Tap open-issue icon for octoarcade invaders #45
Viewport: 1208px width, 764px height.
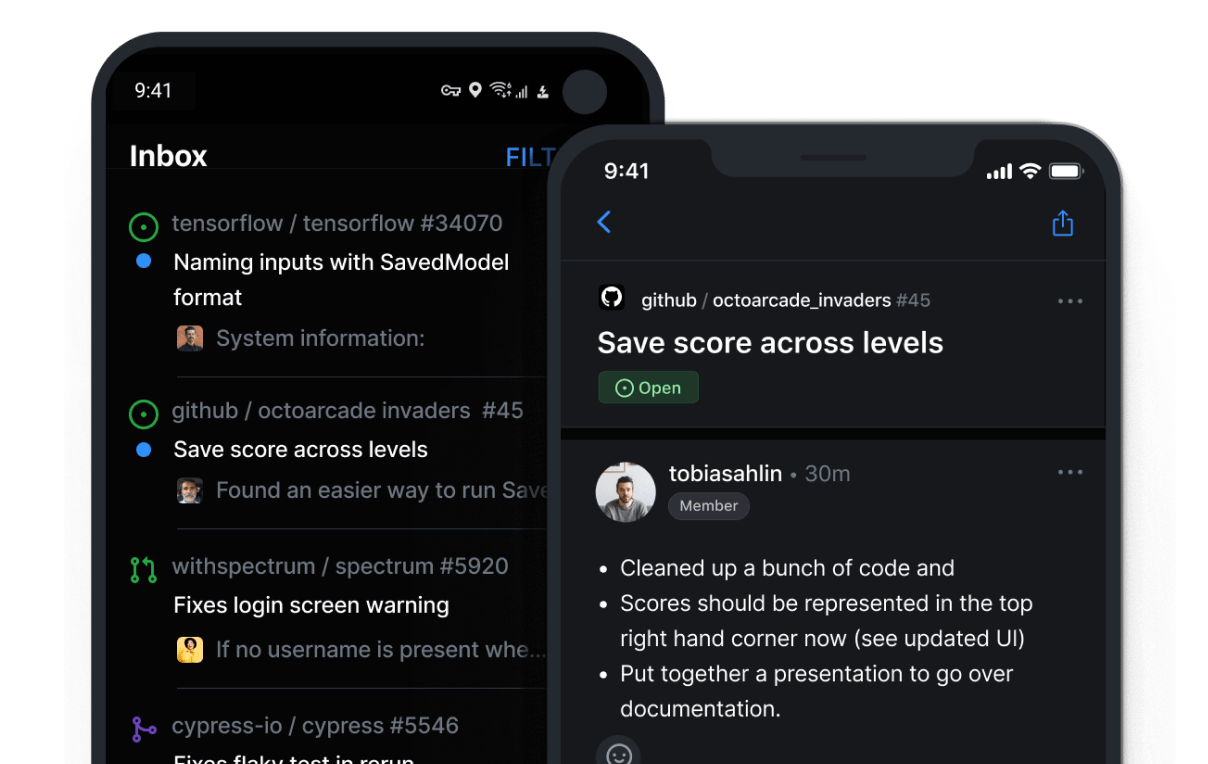[x=144, y=413]
